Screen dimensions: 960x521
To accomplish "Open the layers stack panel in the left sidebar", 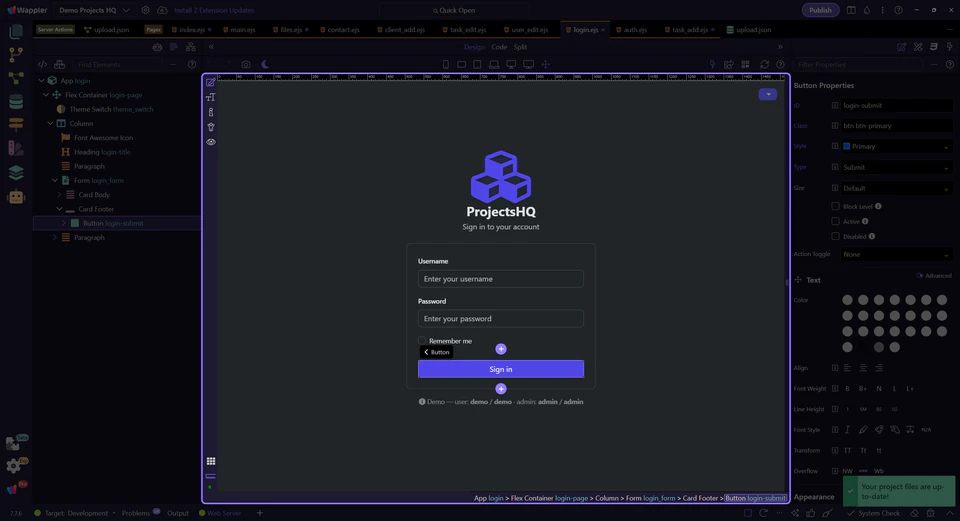I will pyautogui.click(x=16, y=173).
